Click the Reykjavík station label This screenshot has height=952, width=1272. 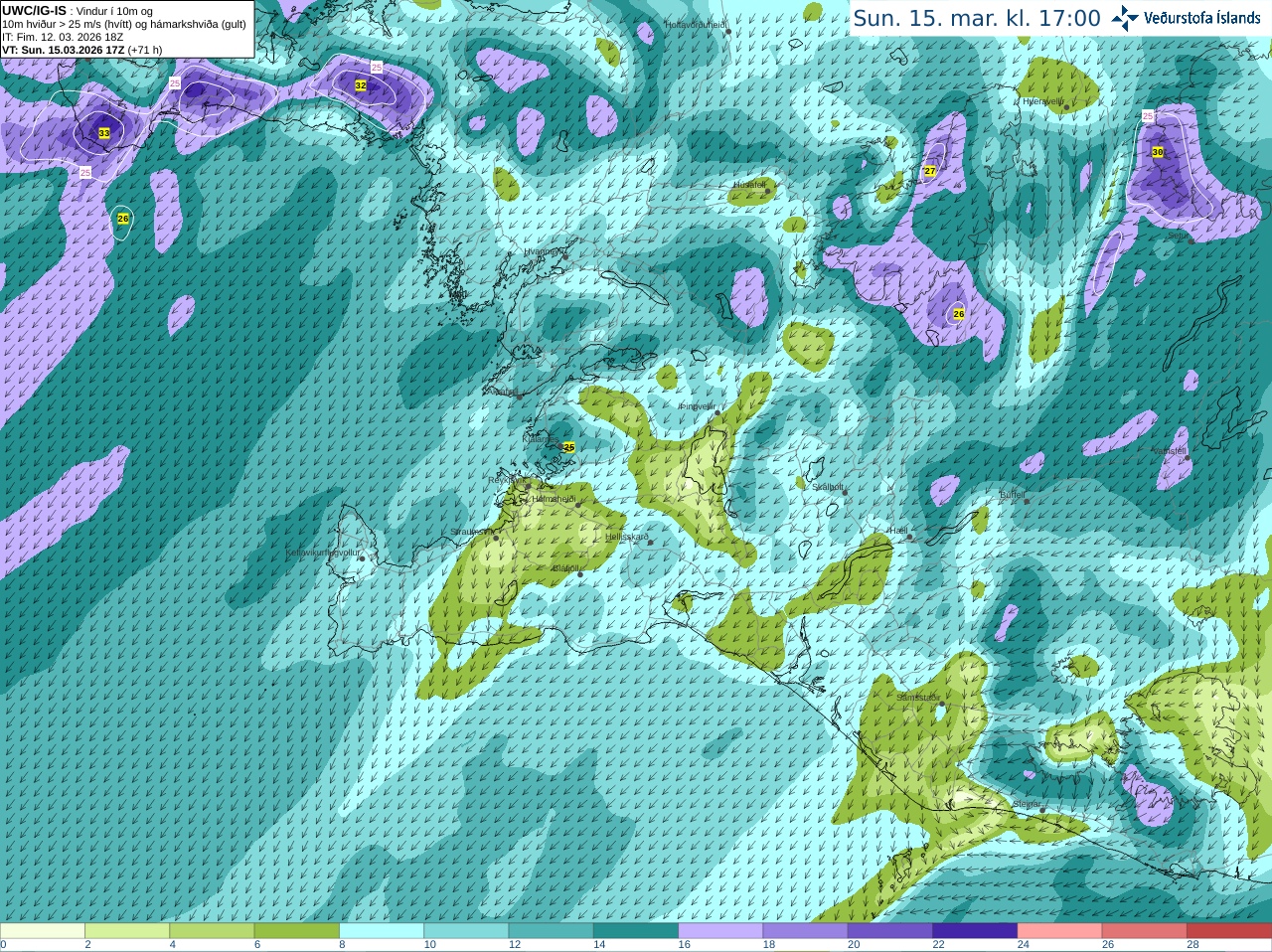point(507,480)
